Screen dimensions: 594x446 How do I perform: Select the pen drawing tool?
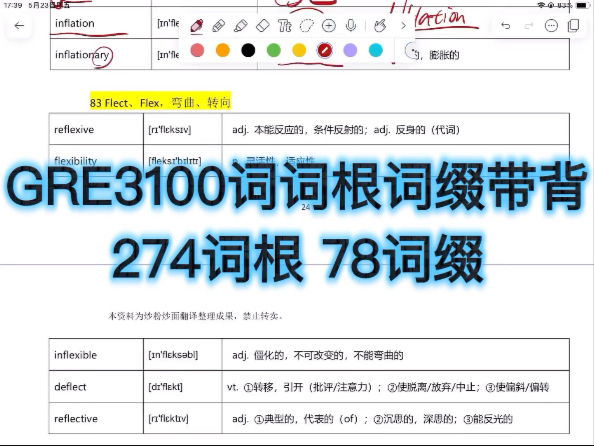click(x=197, y=26)
